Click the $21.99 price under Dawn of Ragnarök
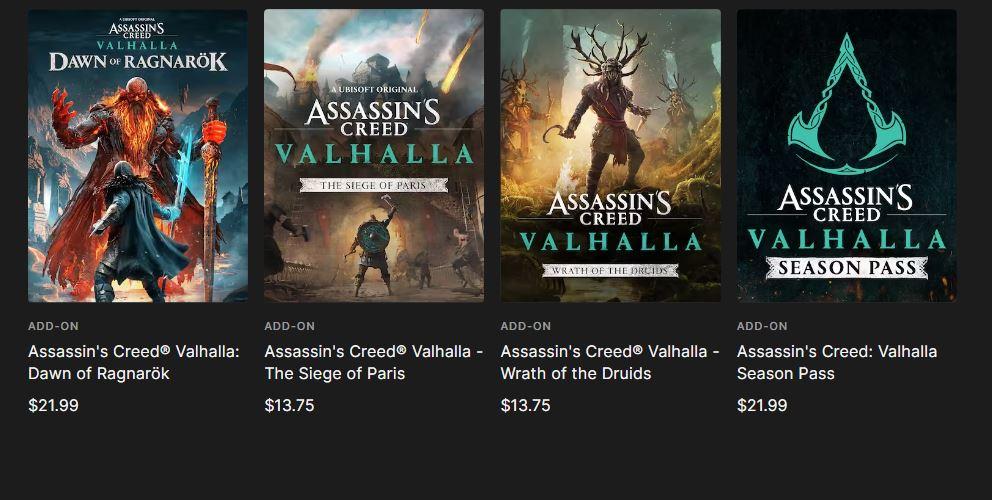 tap(53, 405)
